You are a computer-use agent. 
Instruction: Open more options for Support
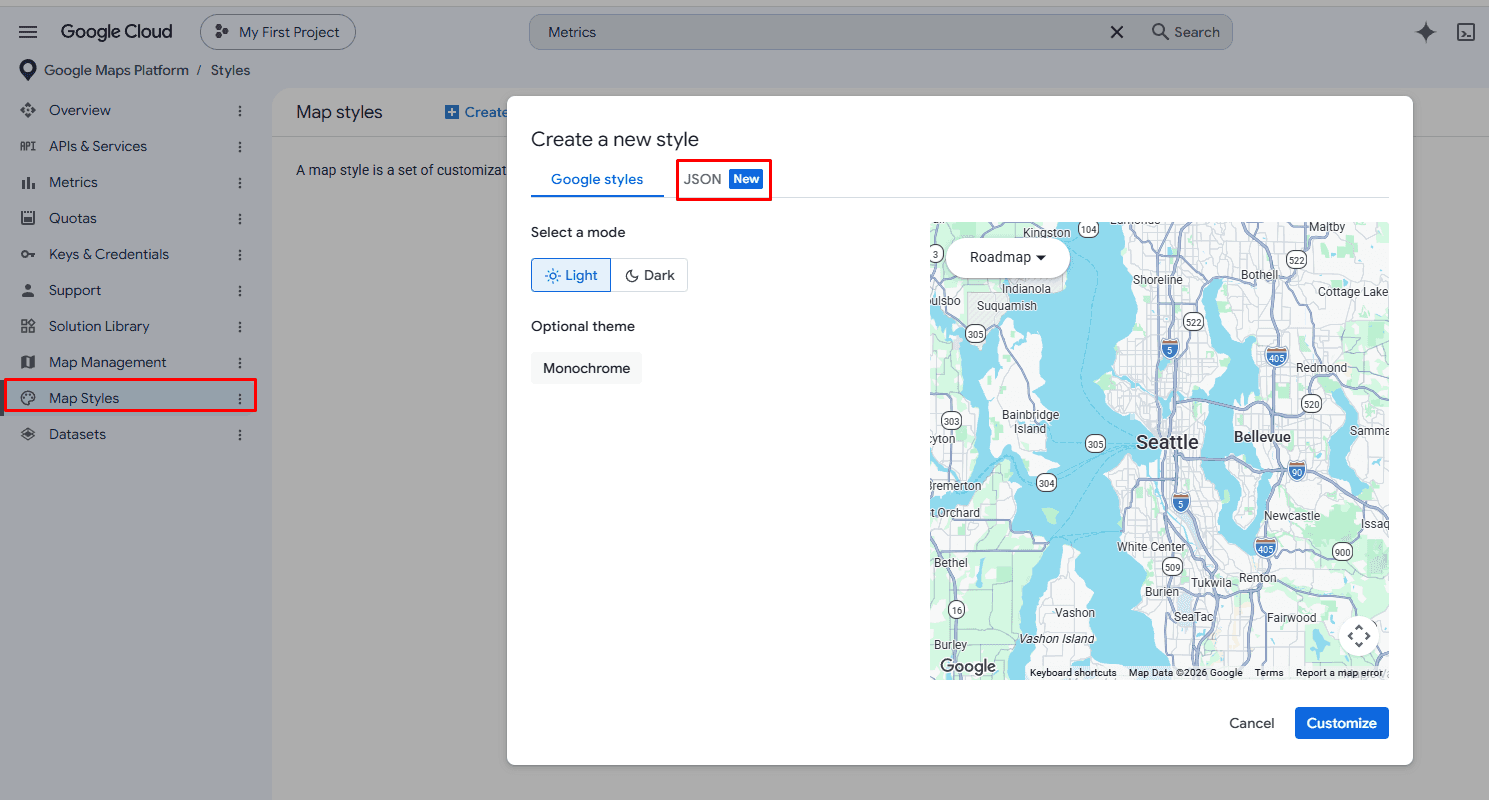[240, 290]
